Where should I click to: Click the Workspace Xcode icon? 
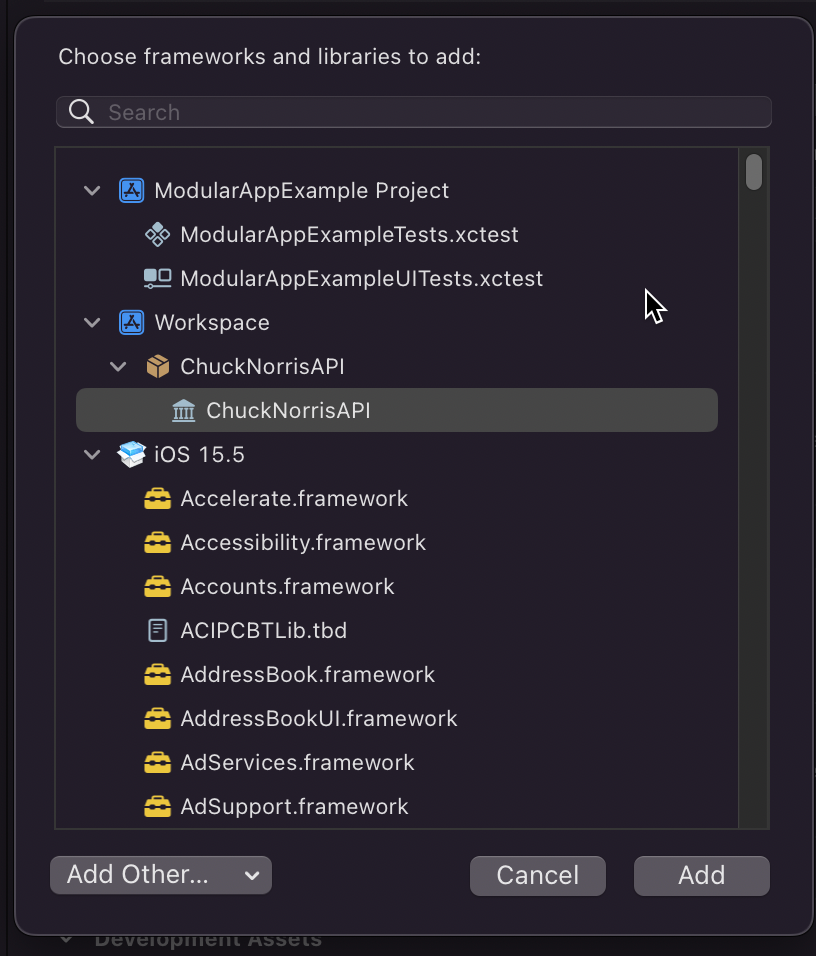coord(131,323)
